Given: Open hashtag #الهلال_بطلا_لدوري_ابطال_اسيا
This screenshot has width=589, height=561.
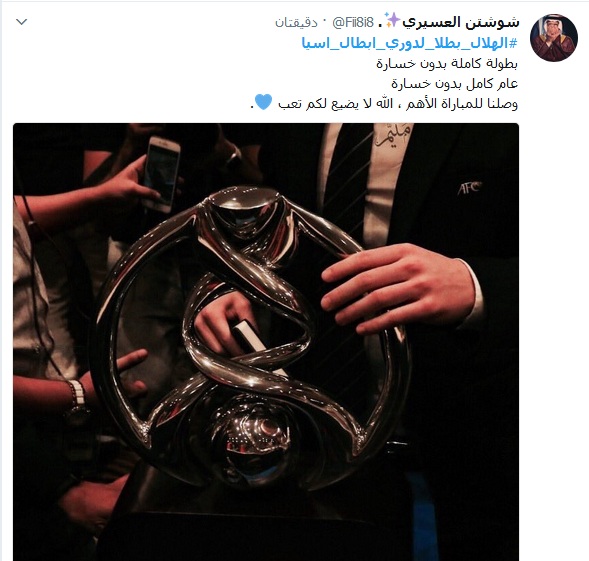Looking at the screenshot, I should pyautogui.click(x=410, y=43).
